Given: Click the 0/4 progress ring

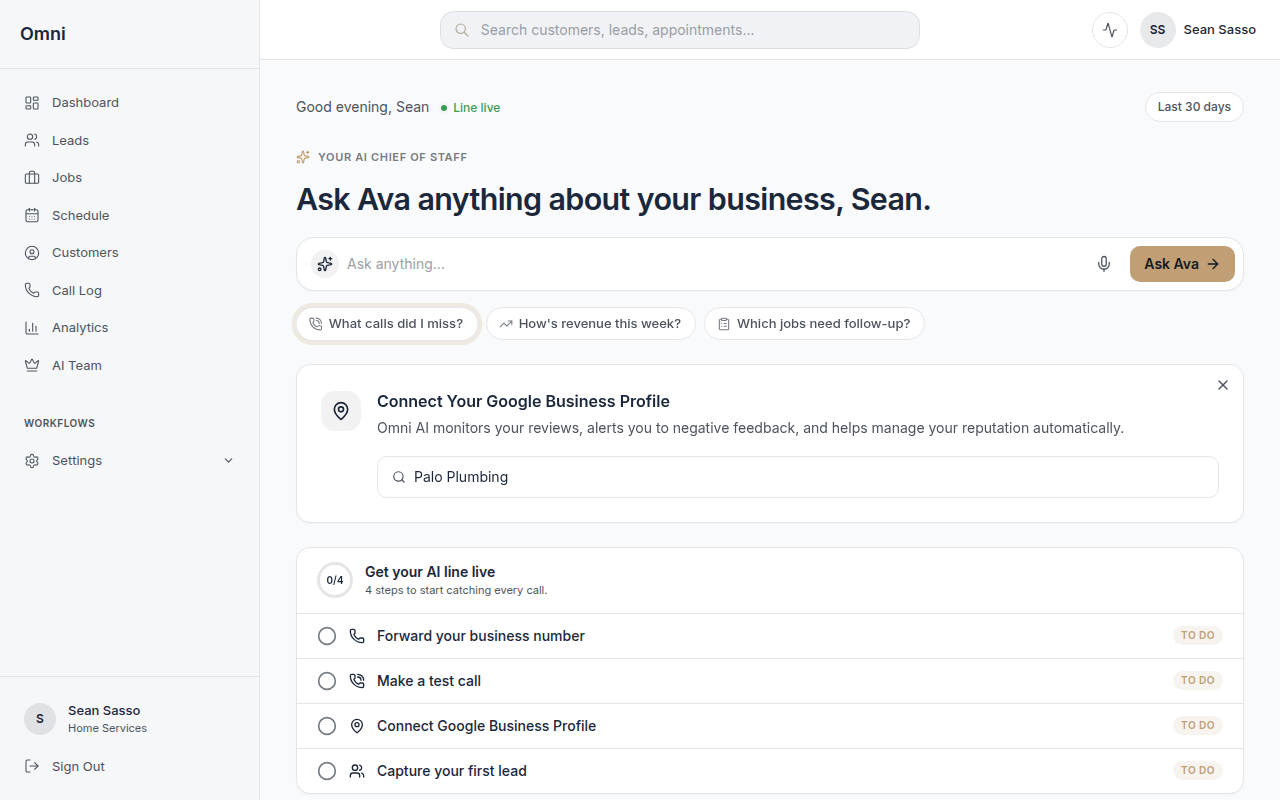Looking at the screenshot, I should pos(335,580).
